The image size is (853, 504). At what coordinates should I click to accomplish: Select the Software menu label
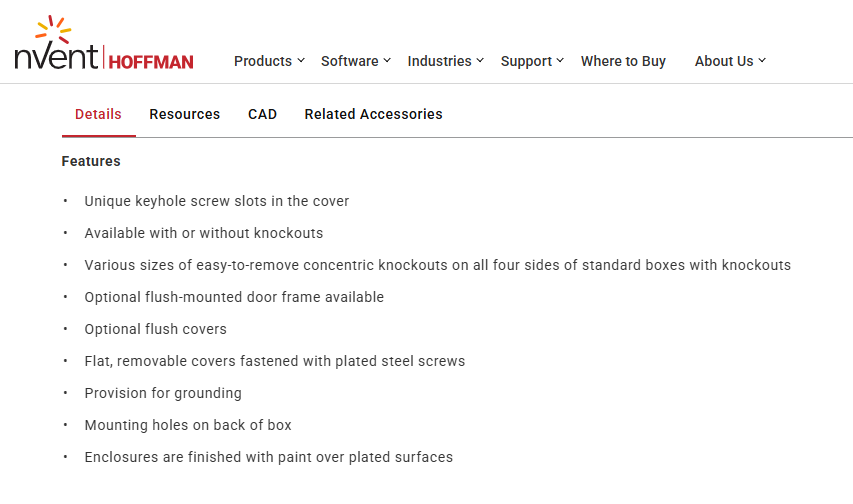pos(349,61)
